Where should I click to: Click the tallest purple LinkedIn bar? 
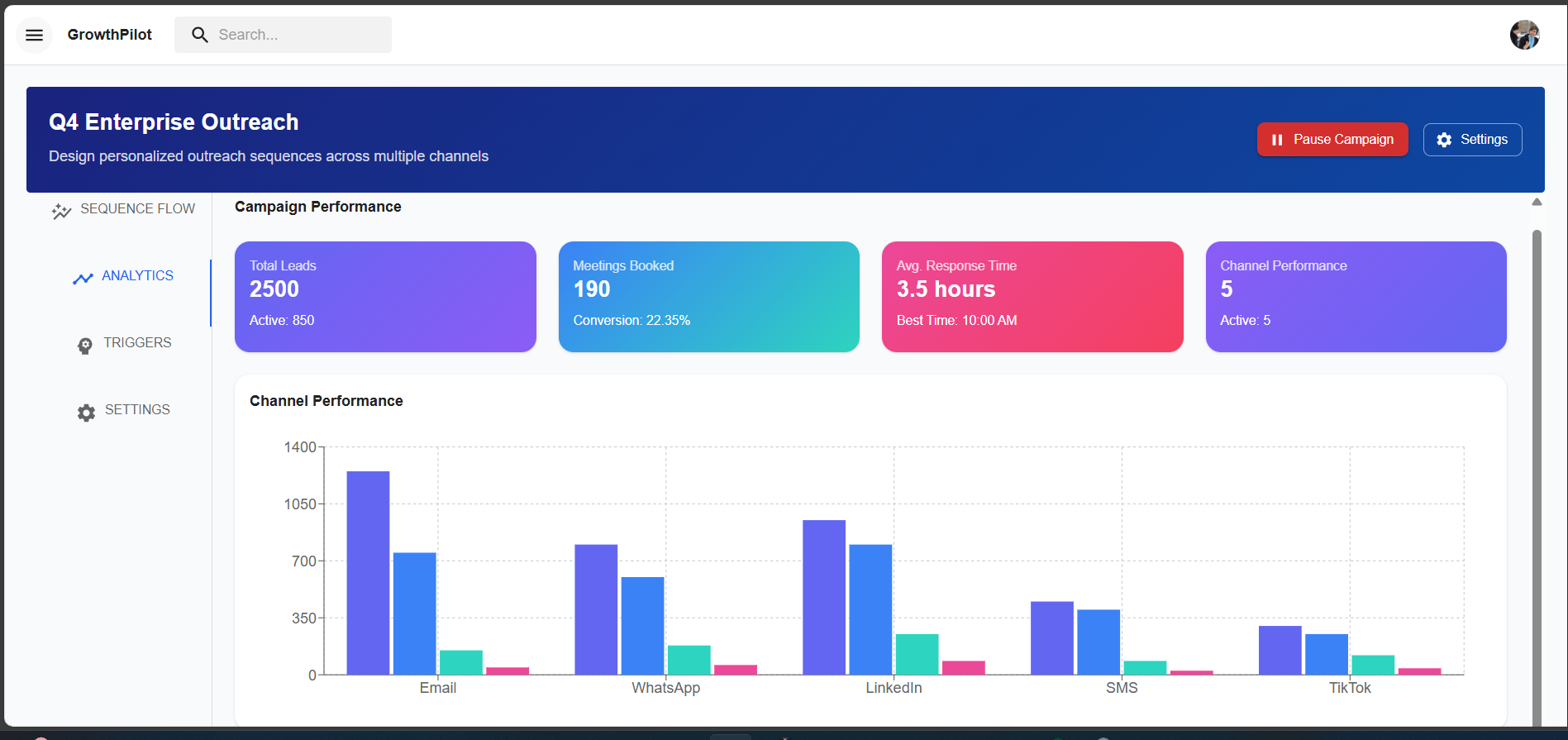click(824, 597)
